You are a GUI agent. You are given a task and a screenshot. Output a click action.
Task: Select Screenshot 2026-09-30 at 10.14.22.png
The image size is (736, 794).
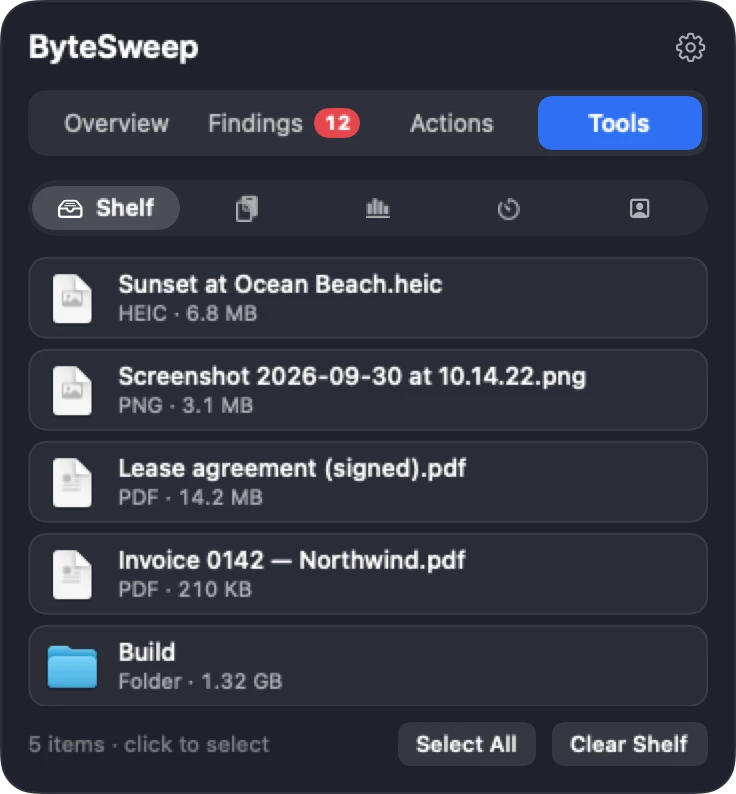pyautogui.click(x=368, y=390)
